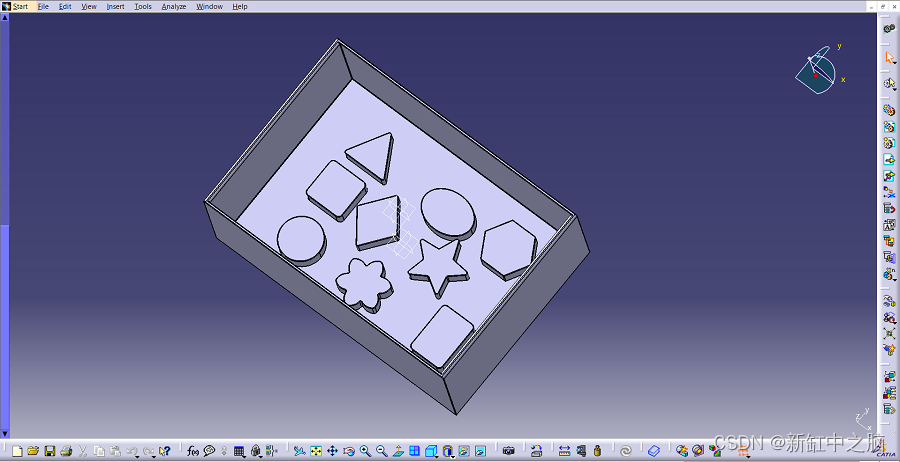Screen dimensions: 900x462
Task: Open the Help menu
Action: click(x=240, y=6)
